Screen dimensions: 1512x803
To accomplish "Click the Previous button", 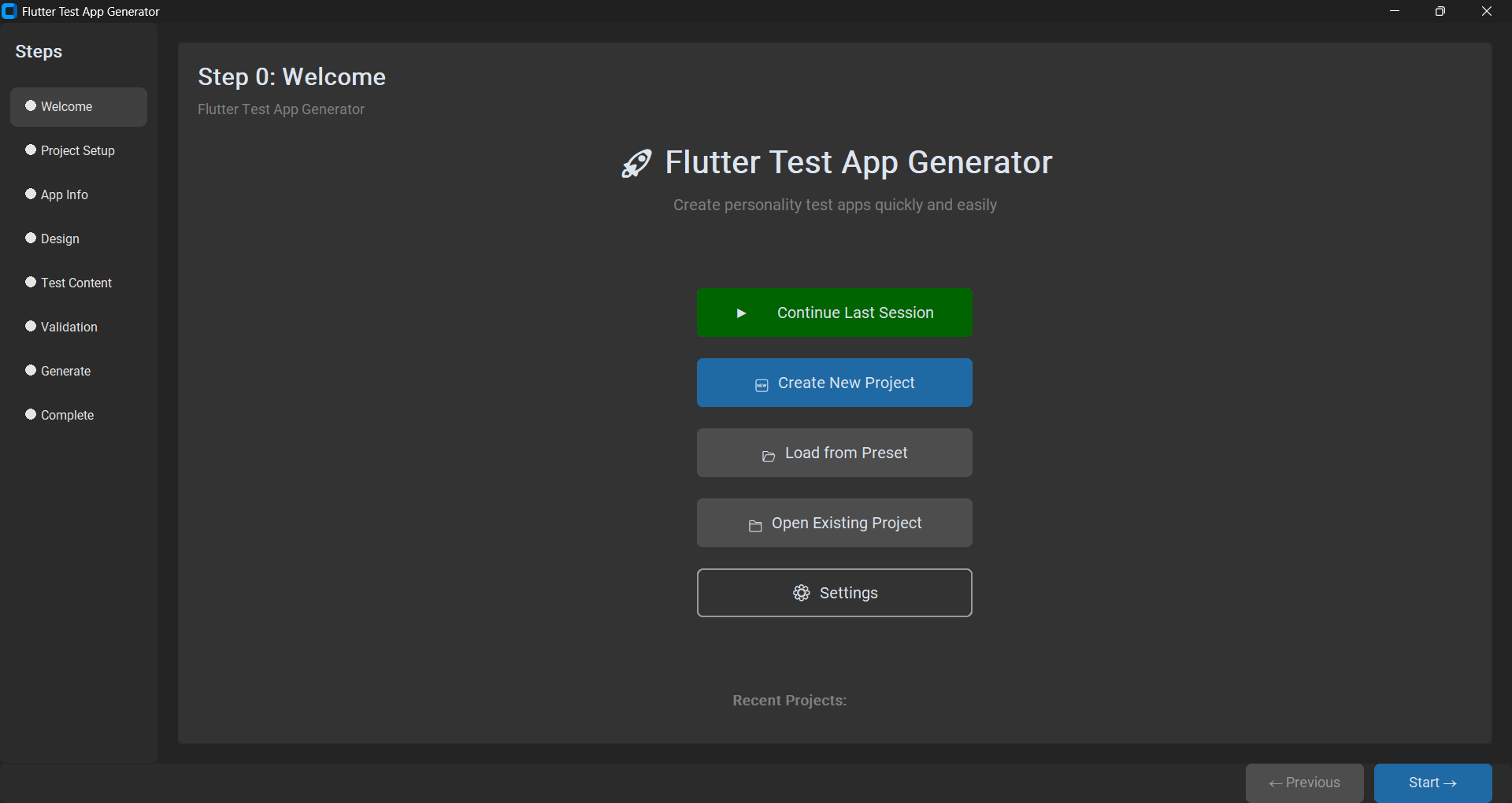I will (x=1304, y=783).
